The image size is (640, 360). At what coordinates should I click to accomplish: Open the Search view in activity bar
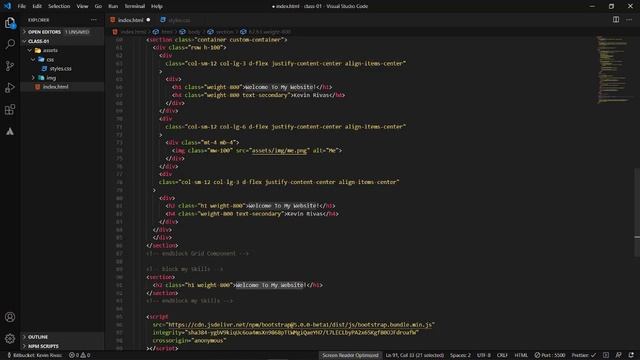click(10, 44)
